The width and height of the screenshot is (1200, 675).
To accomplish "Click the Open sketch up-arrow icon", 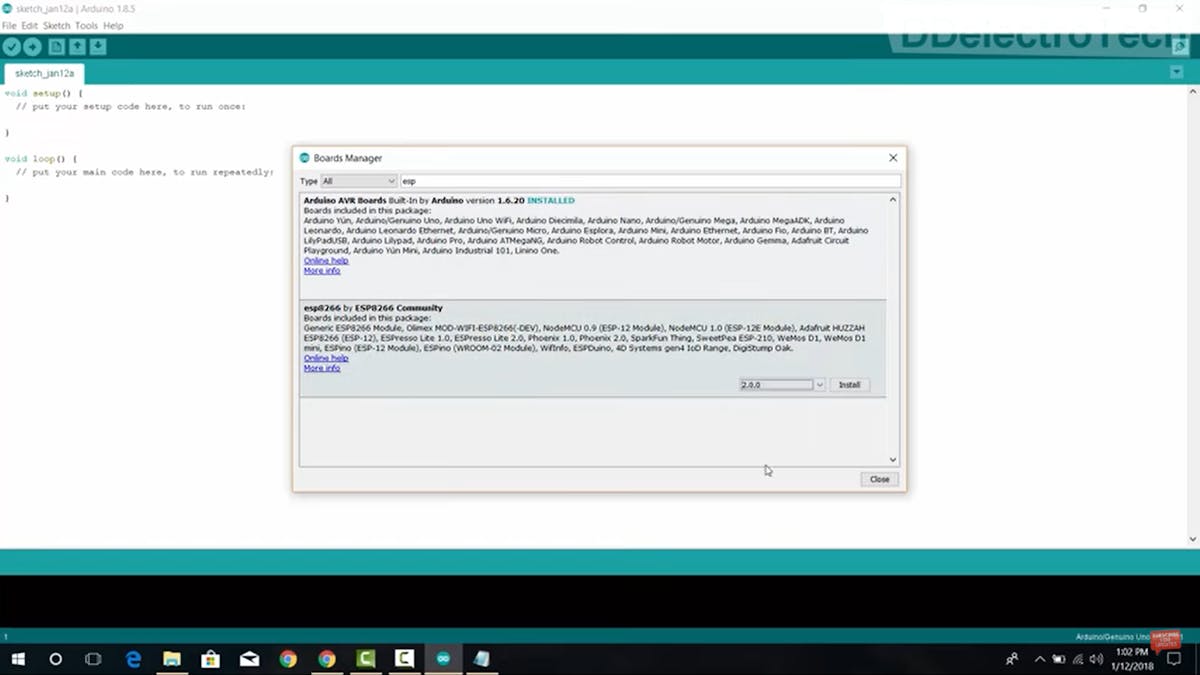I will [77, 46].
